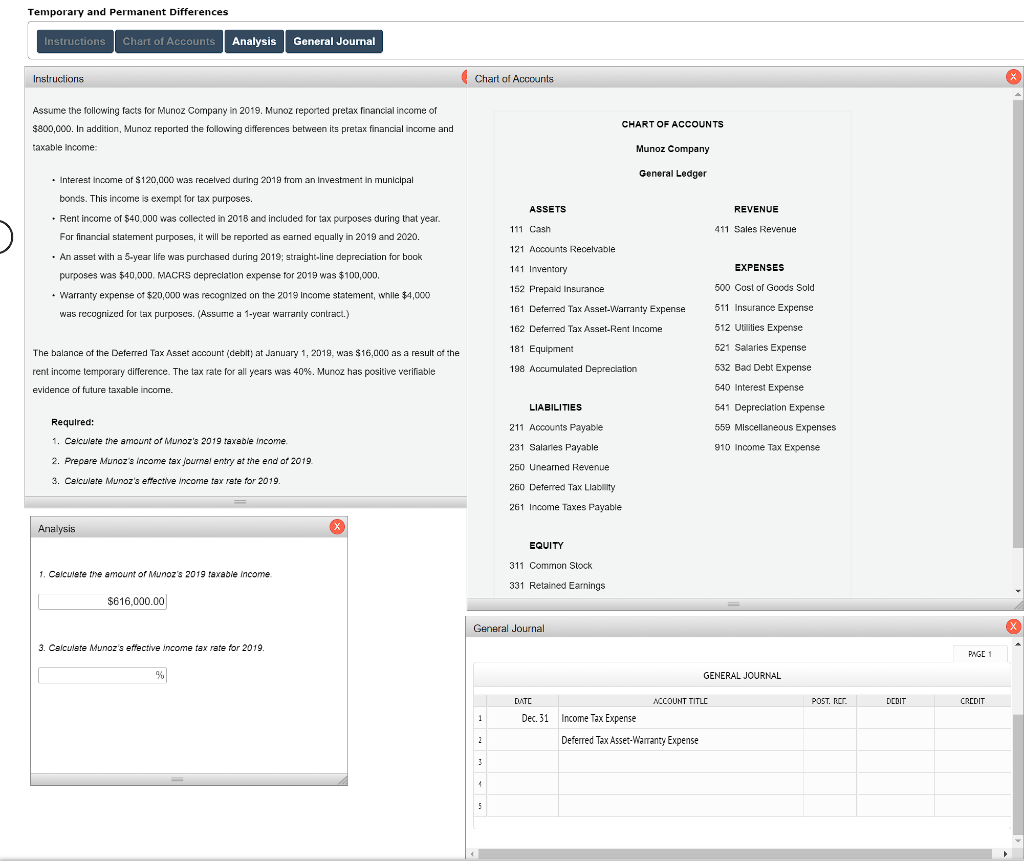The height and width of the screenshot is (862, 1024).
Task: Click the Chart of Accounts scroll up arrow
Action: [x=1017, y=95]
